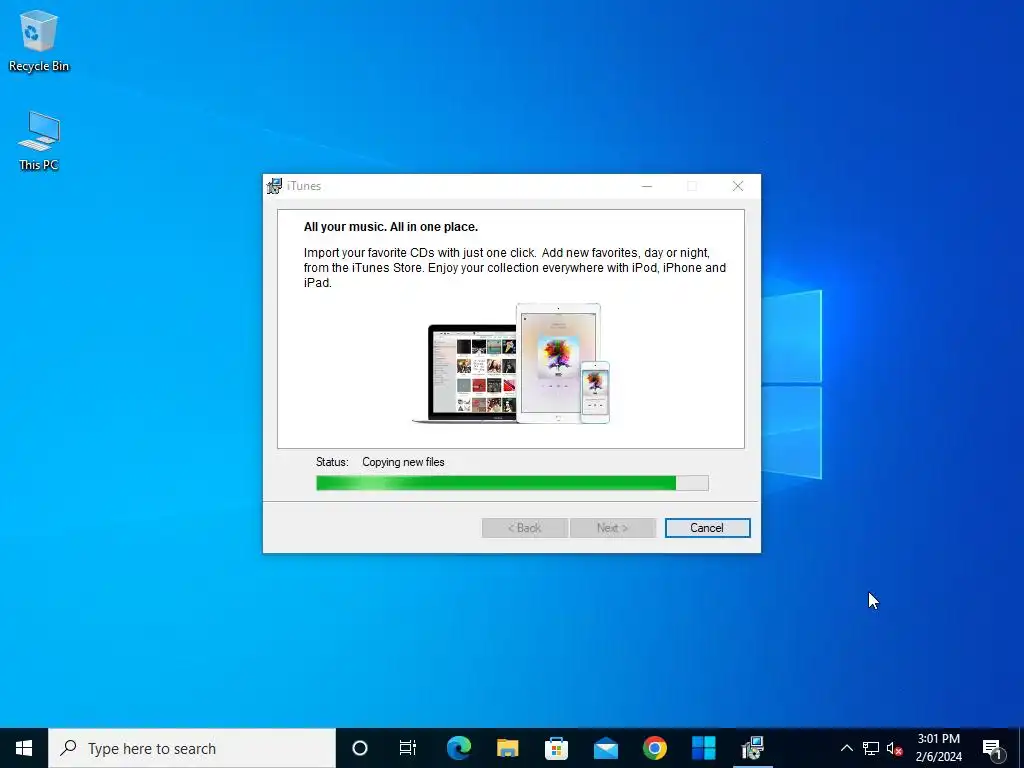This screenshot has height=768, width=1024.
Task: Select the iTunes installer taskbar icon
Action: 752,748
